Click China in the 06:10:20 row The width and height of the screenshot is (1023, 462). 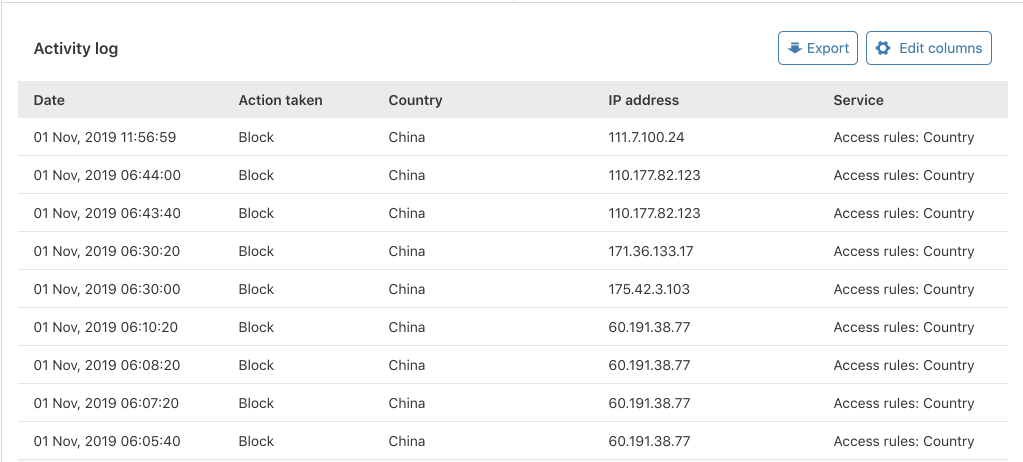pos(406,327)
